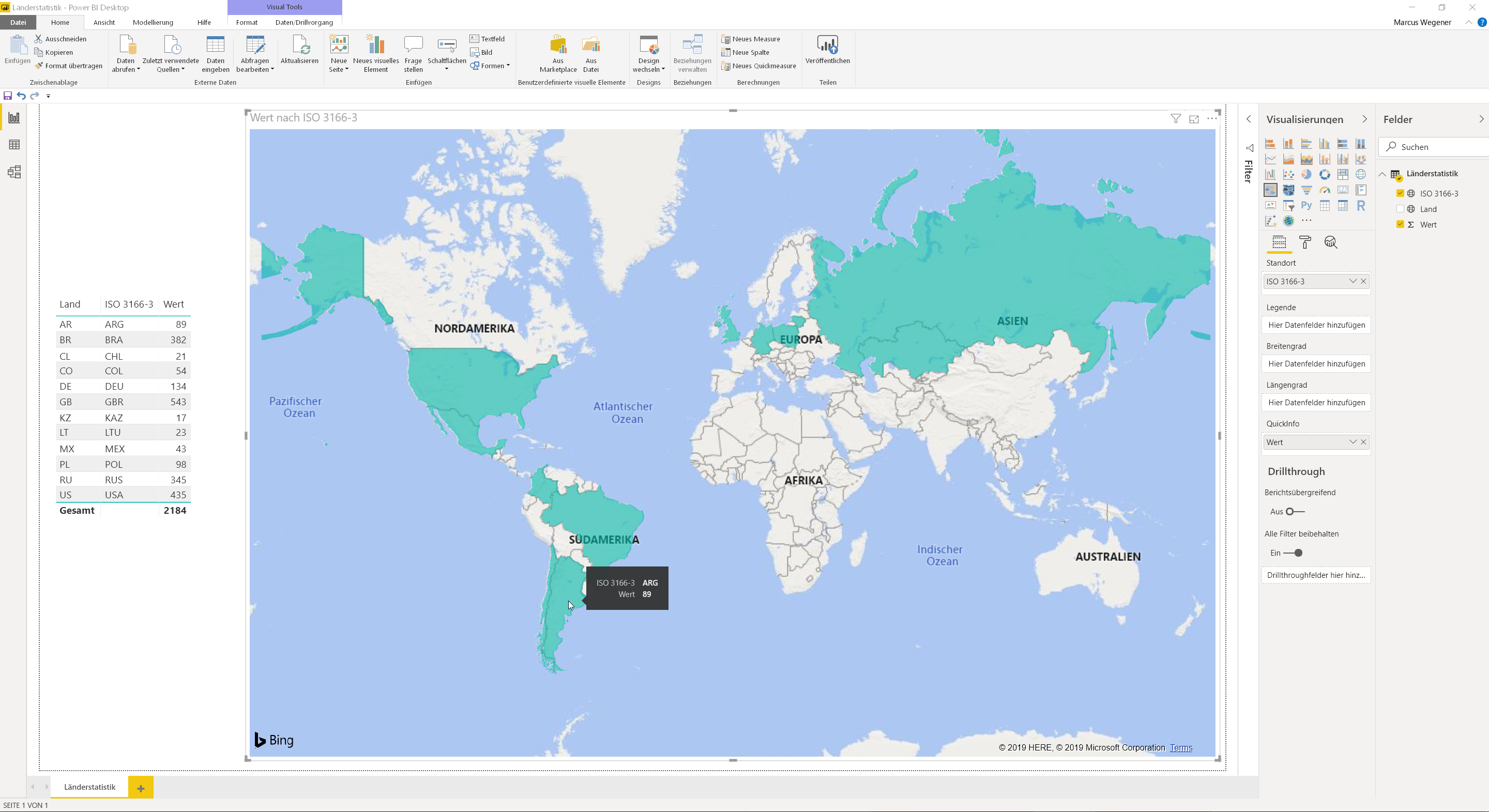Activate focus mode on the map visual
1489x812 pixels.
[x=1194, y=119]
